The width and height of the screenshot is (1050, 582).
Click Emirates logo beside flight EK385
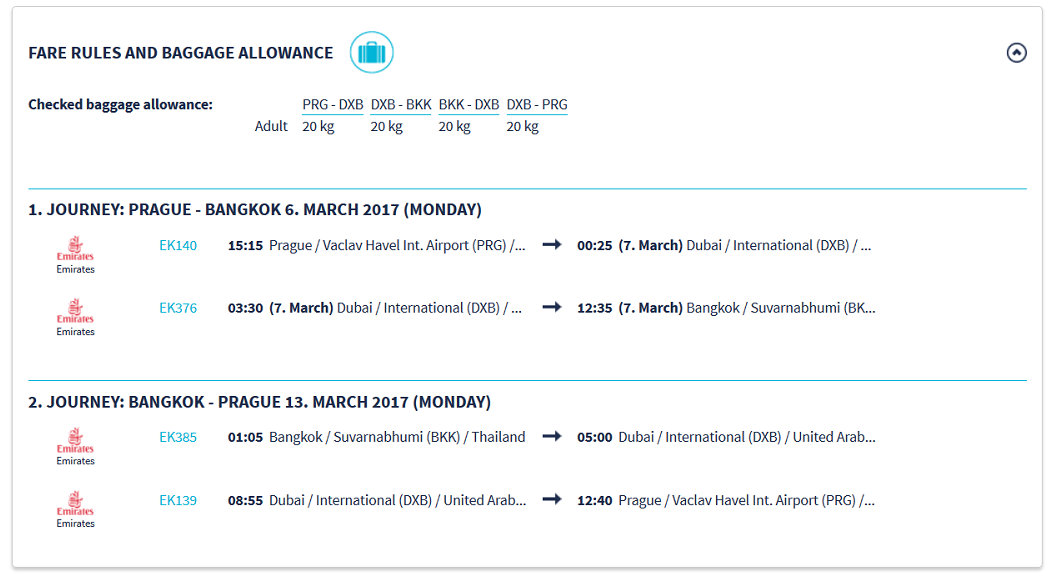[75, 444]
